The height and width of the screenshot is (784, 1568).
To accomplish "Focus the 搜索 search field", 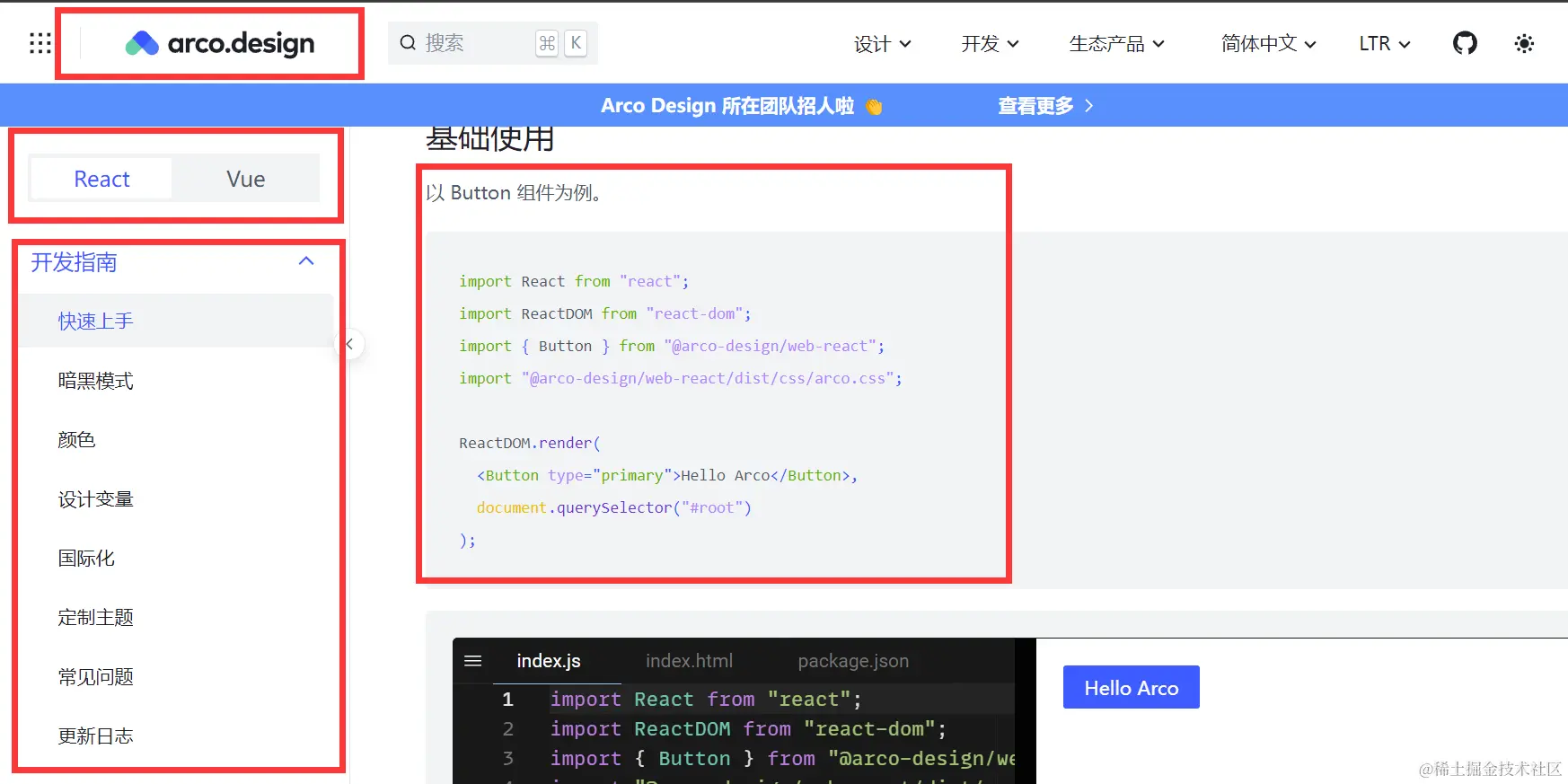I will 493,43.
